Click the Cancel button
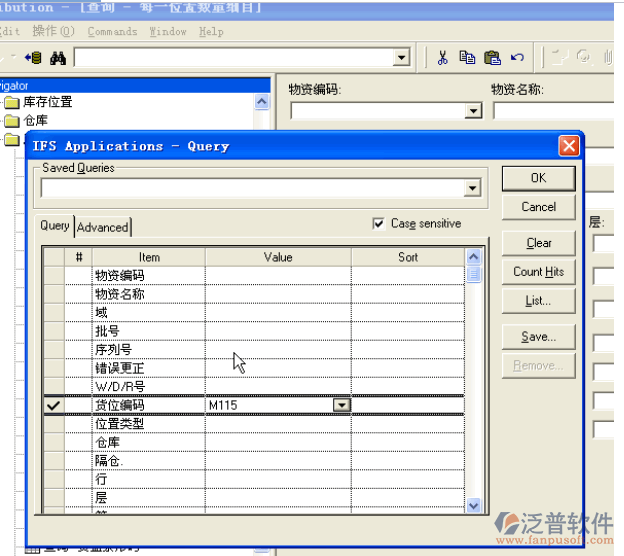Image resolution: width=624 pixels, height=556 pixels. [538, 207]
